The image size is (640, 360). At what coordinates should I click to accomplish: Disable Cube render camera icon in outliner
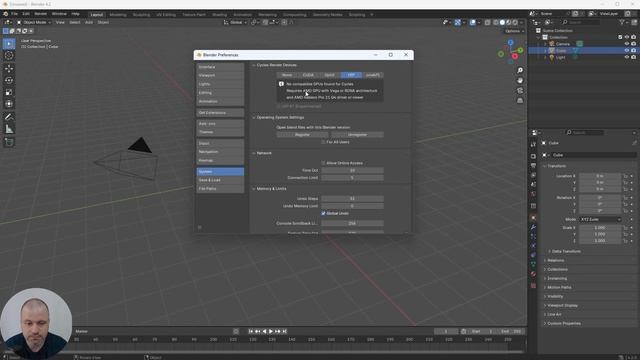(x=633, y=51)
